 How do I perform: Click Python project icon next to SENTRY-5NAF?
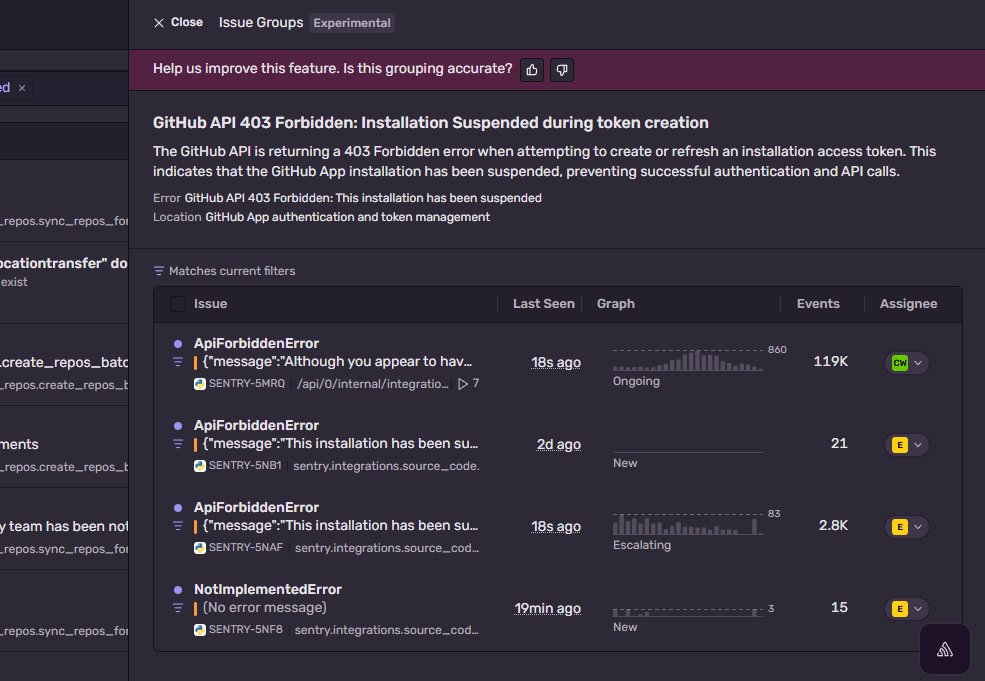[200, 548]
